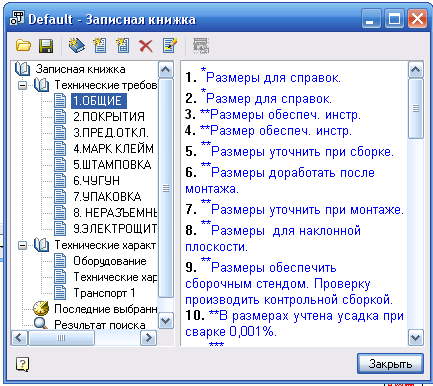Open 4.МАРК КЛЕЙМ page
This screenshot has width=433, height=386.
[113, 148]
